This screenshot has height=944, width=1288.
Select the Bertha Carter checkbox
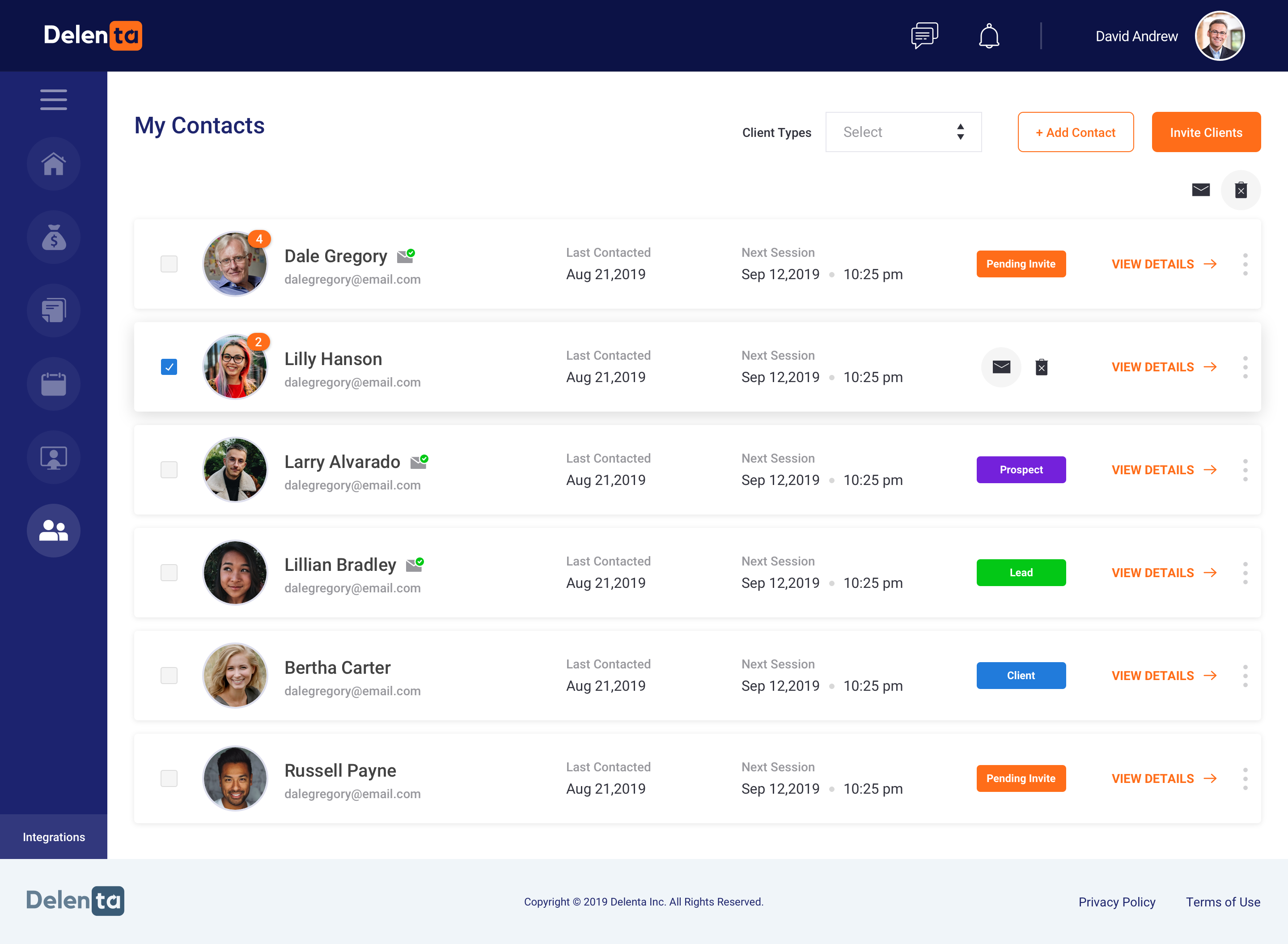[x=169, y=676]
